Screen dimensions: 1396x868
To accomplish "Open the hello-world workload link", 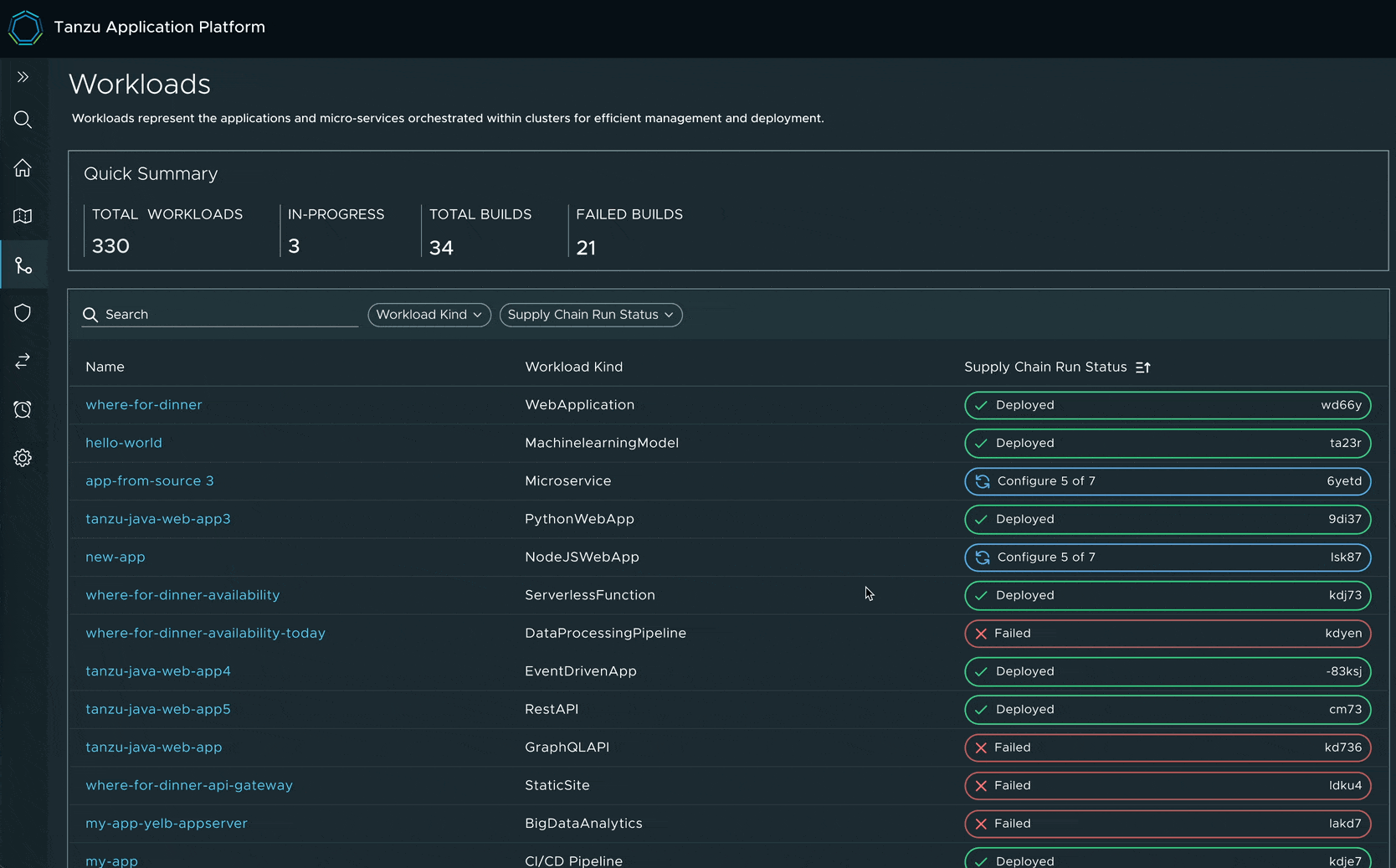I will pos(124,443).
